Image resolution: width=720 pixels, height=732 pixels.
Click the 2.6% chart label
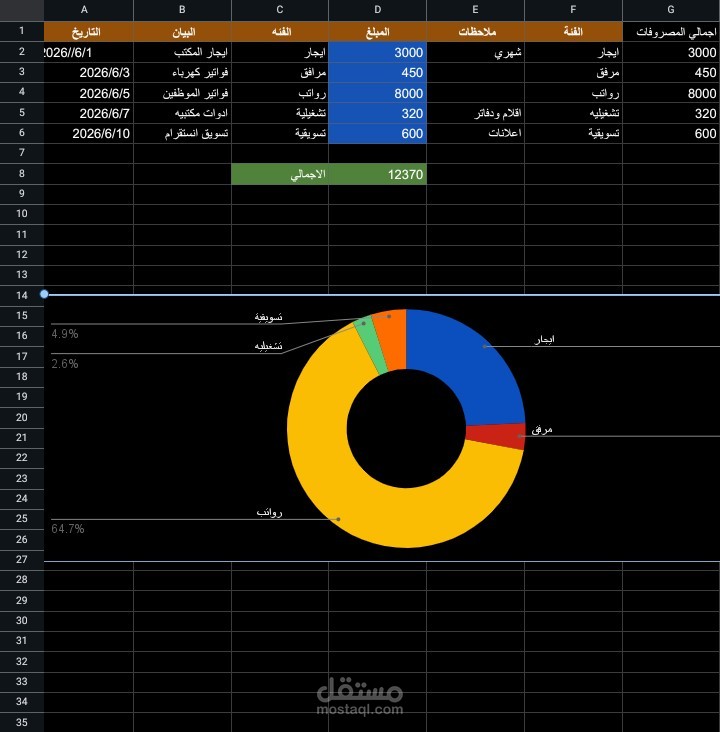tap(65, 364)
